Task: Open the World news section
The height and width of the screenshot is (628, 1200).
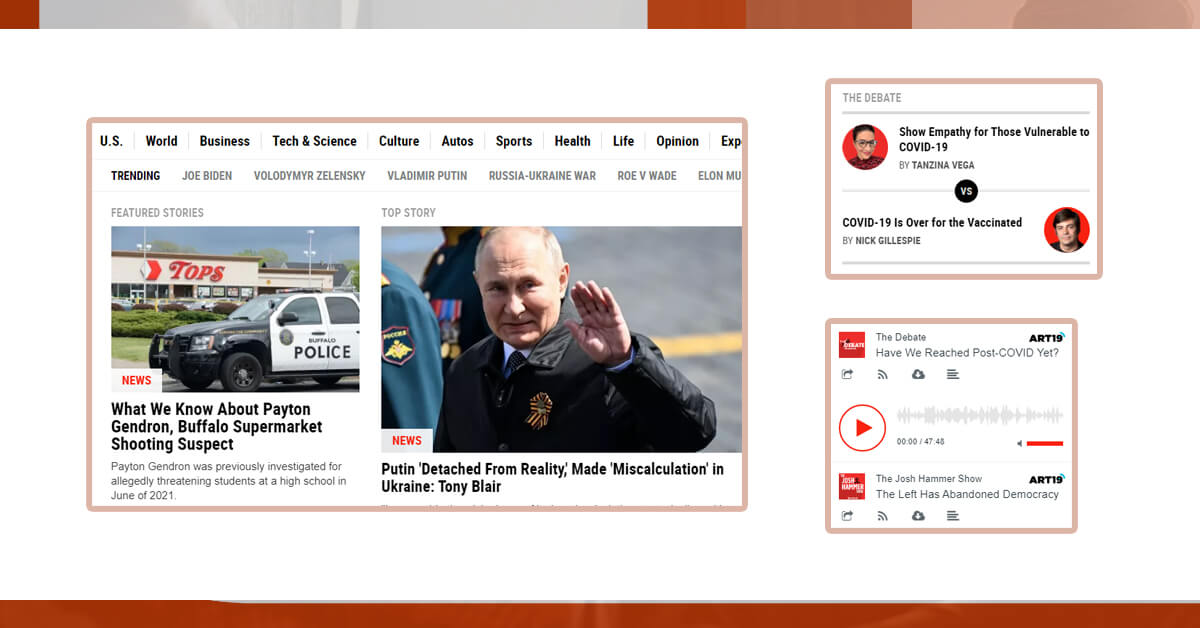Action: click(x=161, y=141)
